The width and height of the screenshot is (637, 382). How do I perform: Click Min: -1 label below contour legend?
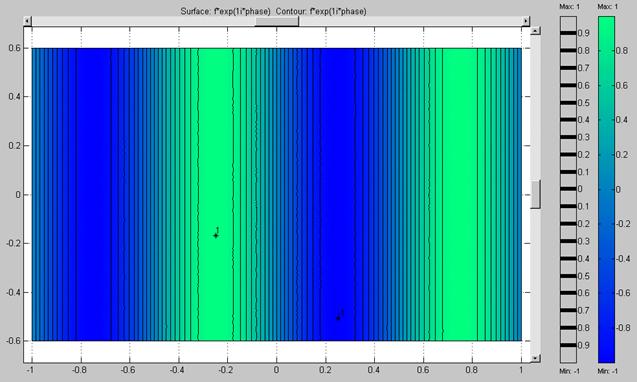tap(570, 371)
